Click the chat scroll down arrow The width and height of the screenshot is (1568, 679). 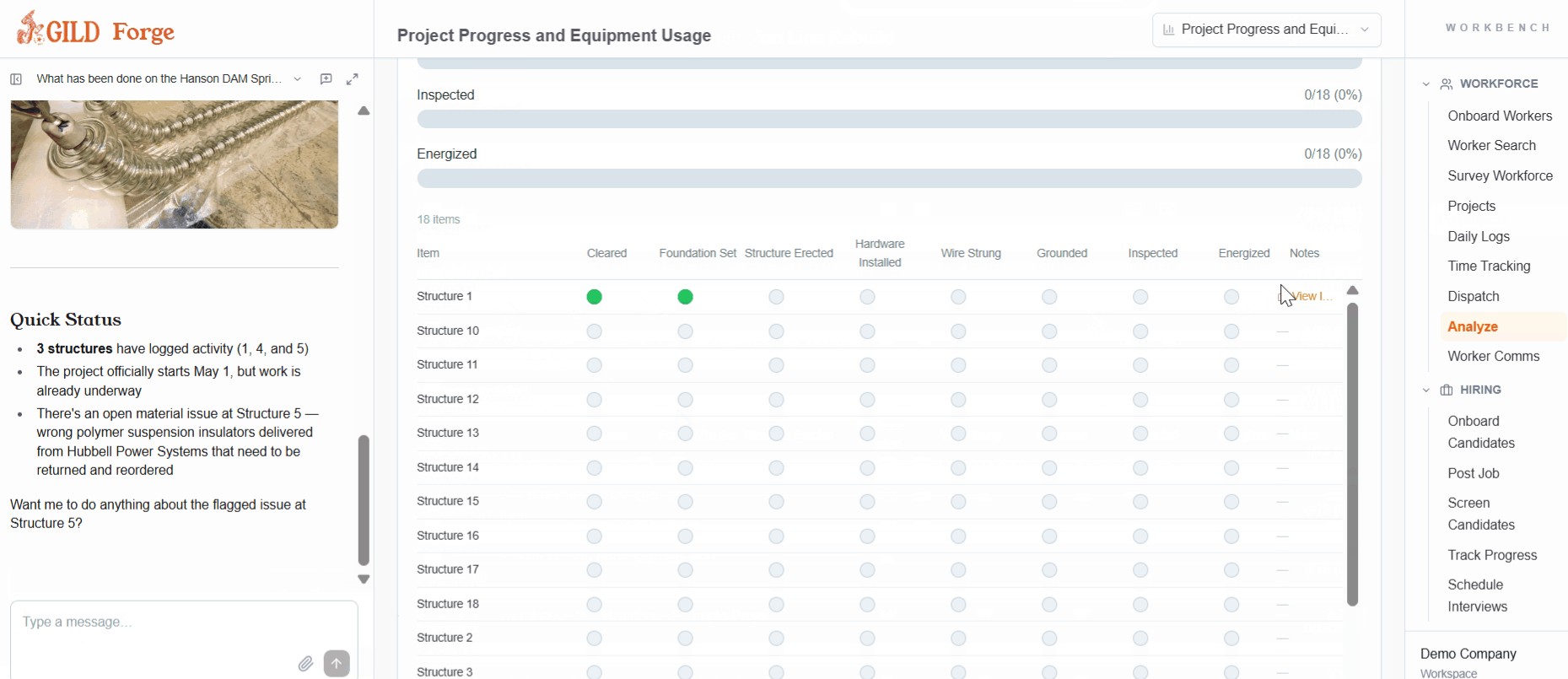point(364,579)
